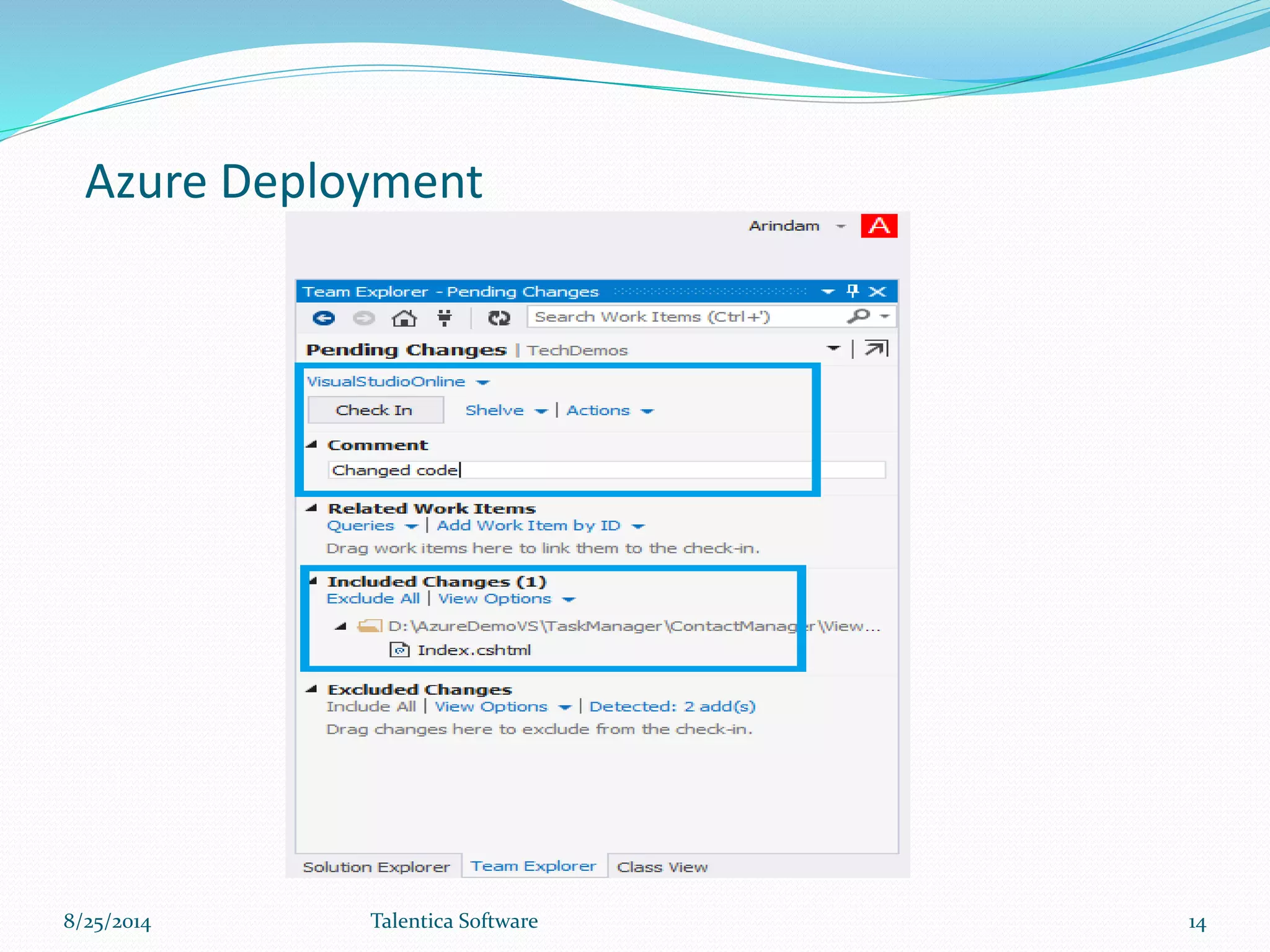Go to Team Explorer Home icon

coord(404,318)
